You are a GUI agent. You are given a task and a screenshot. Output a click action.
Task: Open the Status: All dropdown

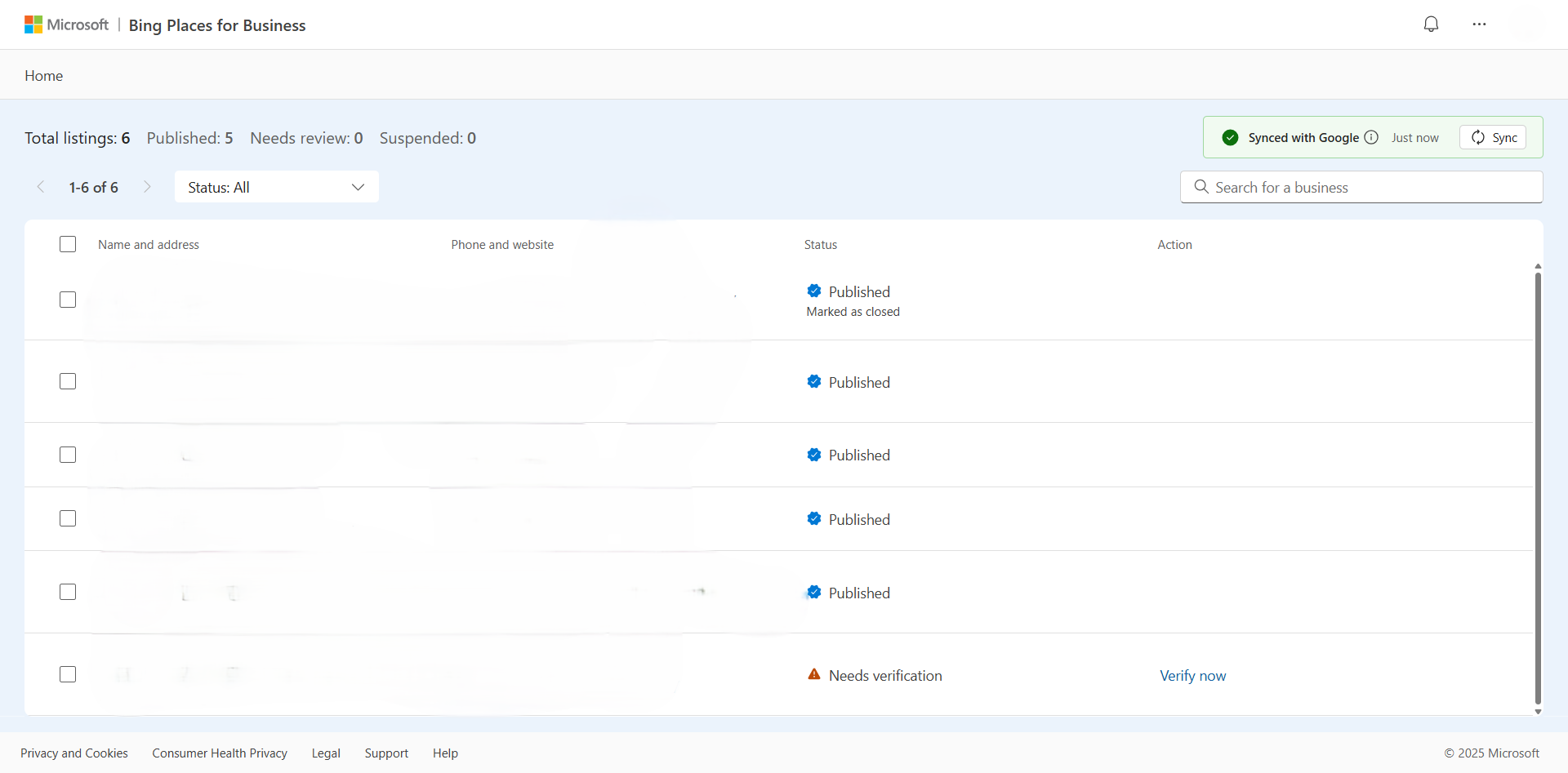[x=276, y=187]
